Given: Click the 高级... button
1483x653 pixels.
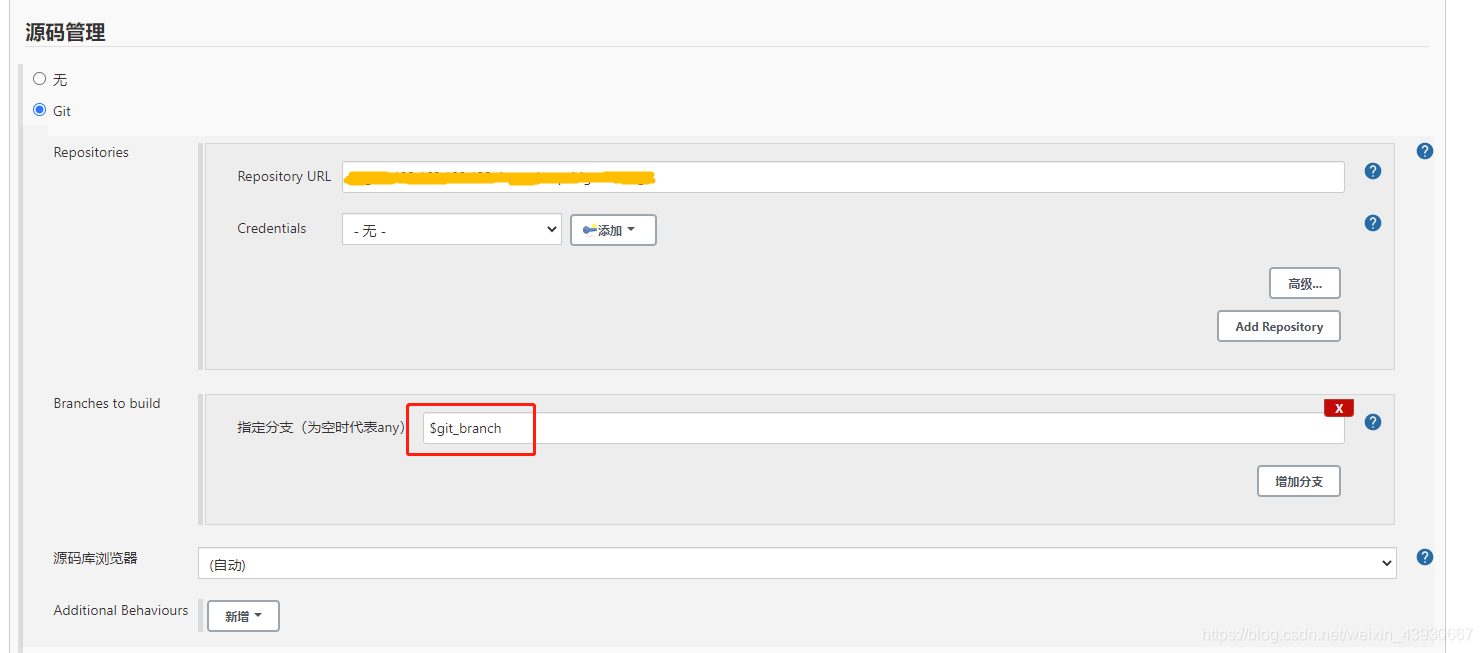Looking at the screenshot, I should [1305, 284].
